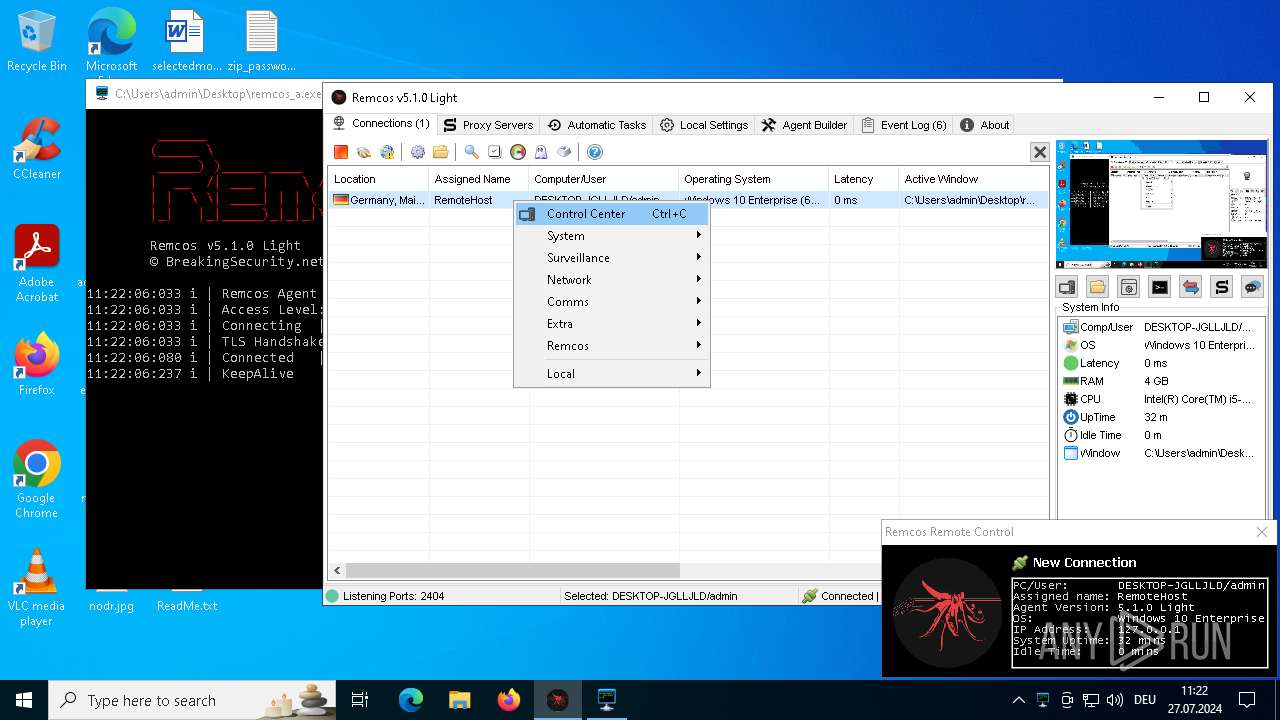Image resolution: width=1280 pixels, height=720 pixels.
Task: Select the Idle Time row in System Info
Action: pos(1162,435)
